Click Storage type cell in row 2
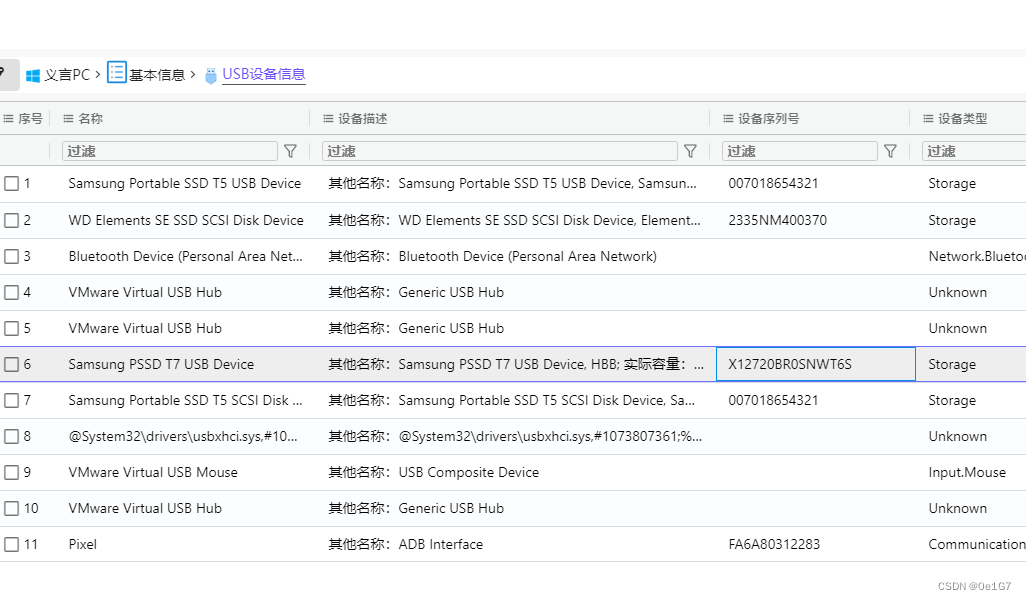The image size is (1026, 600). (x=951, y=220)
